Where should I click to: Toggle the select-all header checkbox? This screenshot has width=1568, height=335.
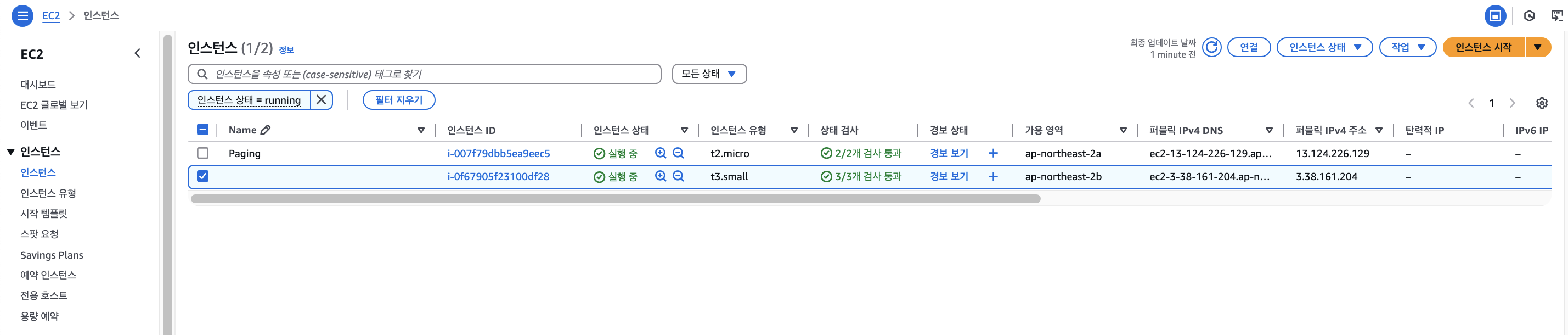202,130
